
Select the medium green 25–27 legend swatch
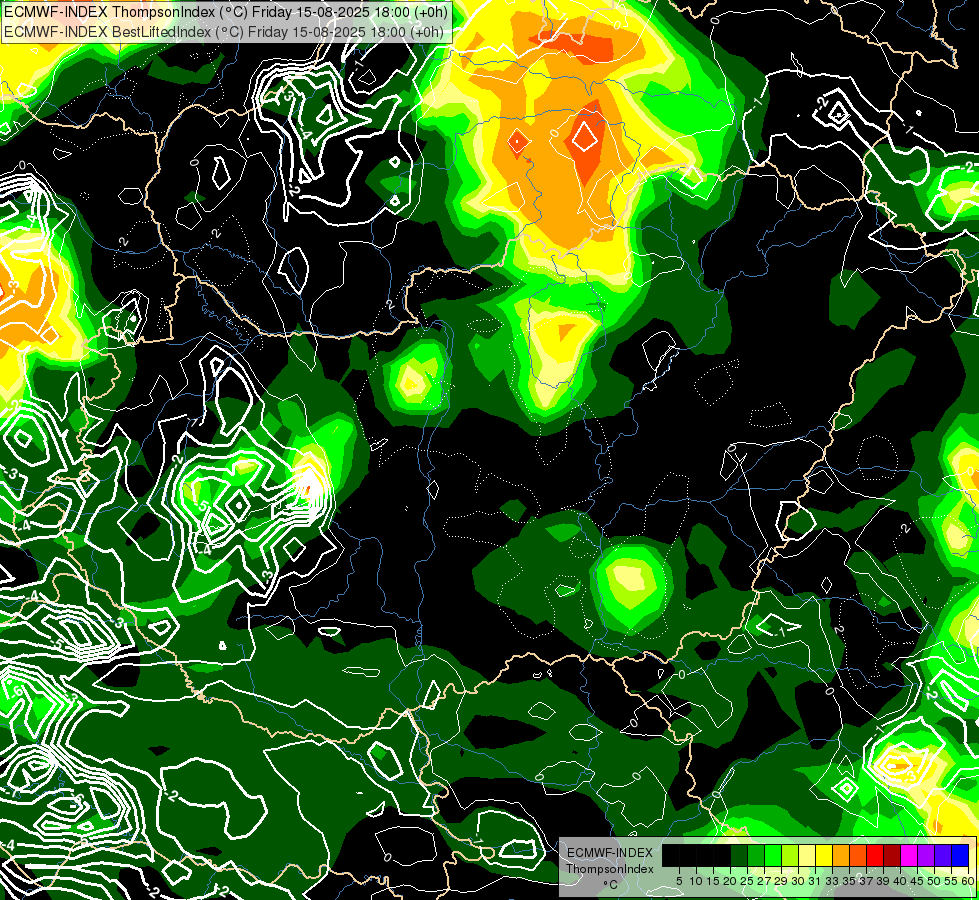click(x=756, y=855)
